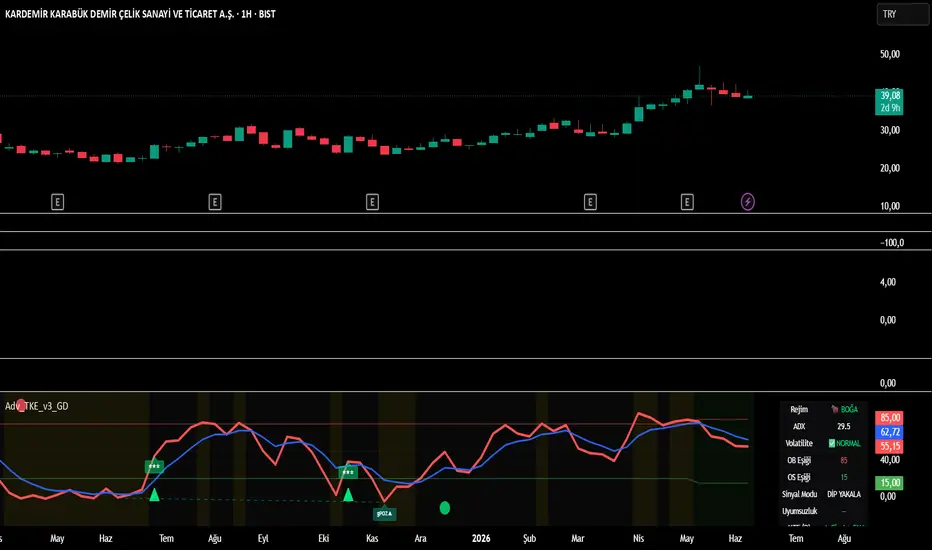This screenshot has width=932, height=550.
Task: Click the 30,00 price axis label
Action: (x=890, y=130)
